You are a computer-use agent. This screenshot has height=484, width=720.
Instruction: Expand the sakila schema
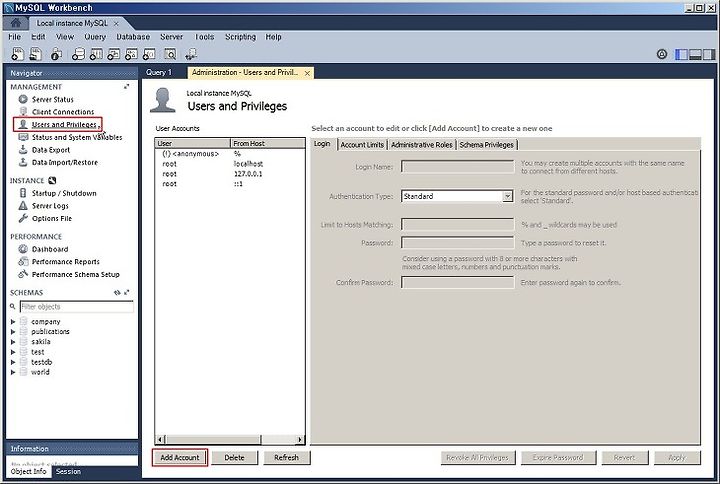[x=13, y=342]
